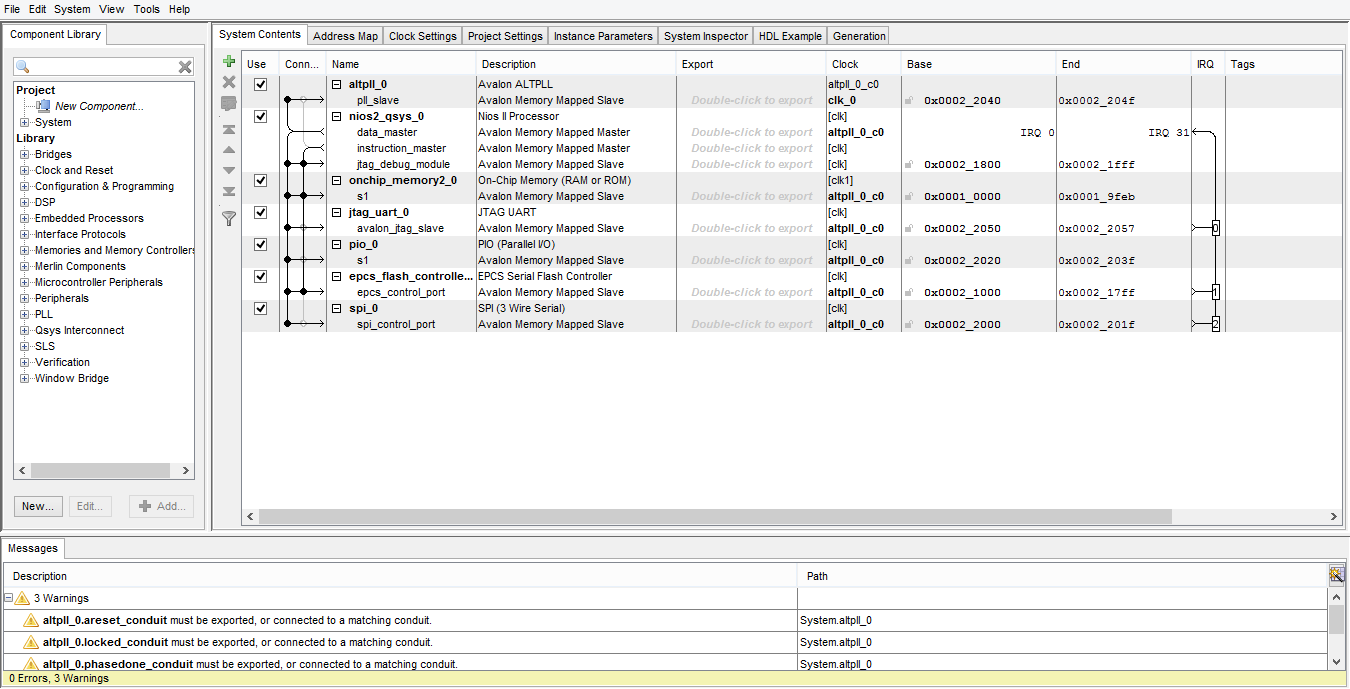Screen dimensions: 1350x689
Task: Click warning icon for areset_conduit message
Action: (31, 620)
